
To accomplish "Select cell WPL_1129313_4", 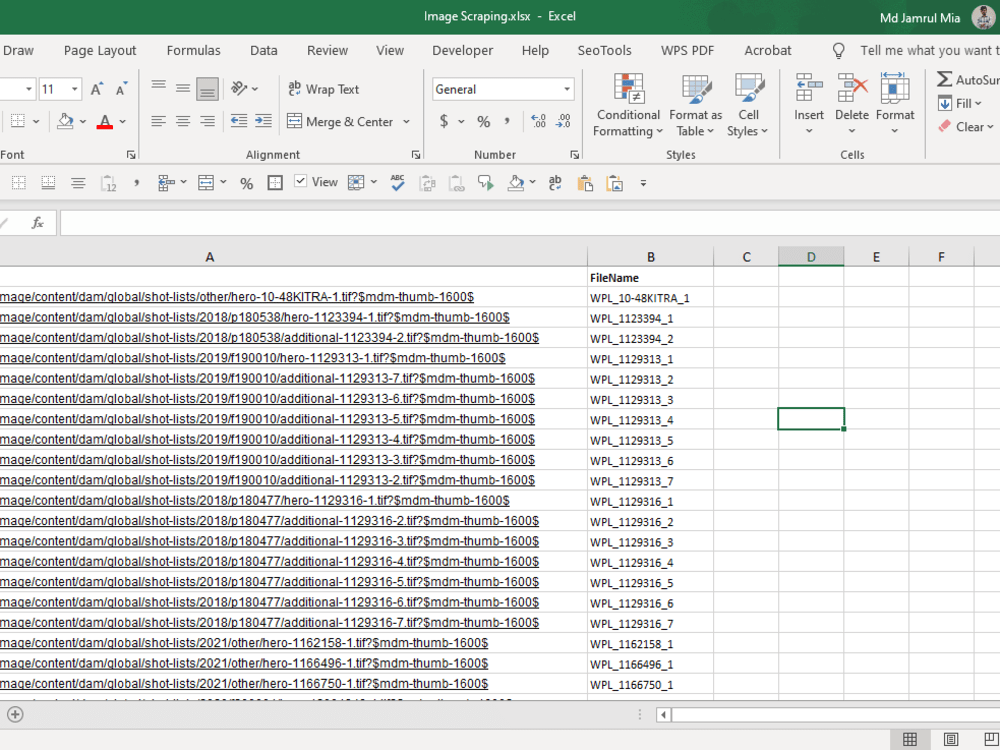I will pos(651,420).
